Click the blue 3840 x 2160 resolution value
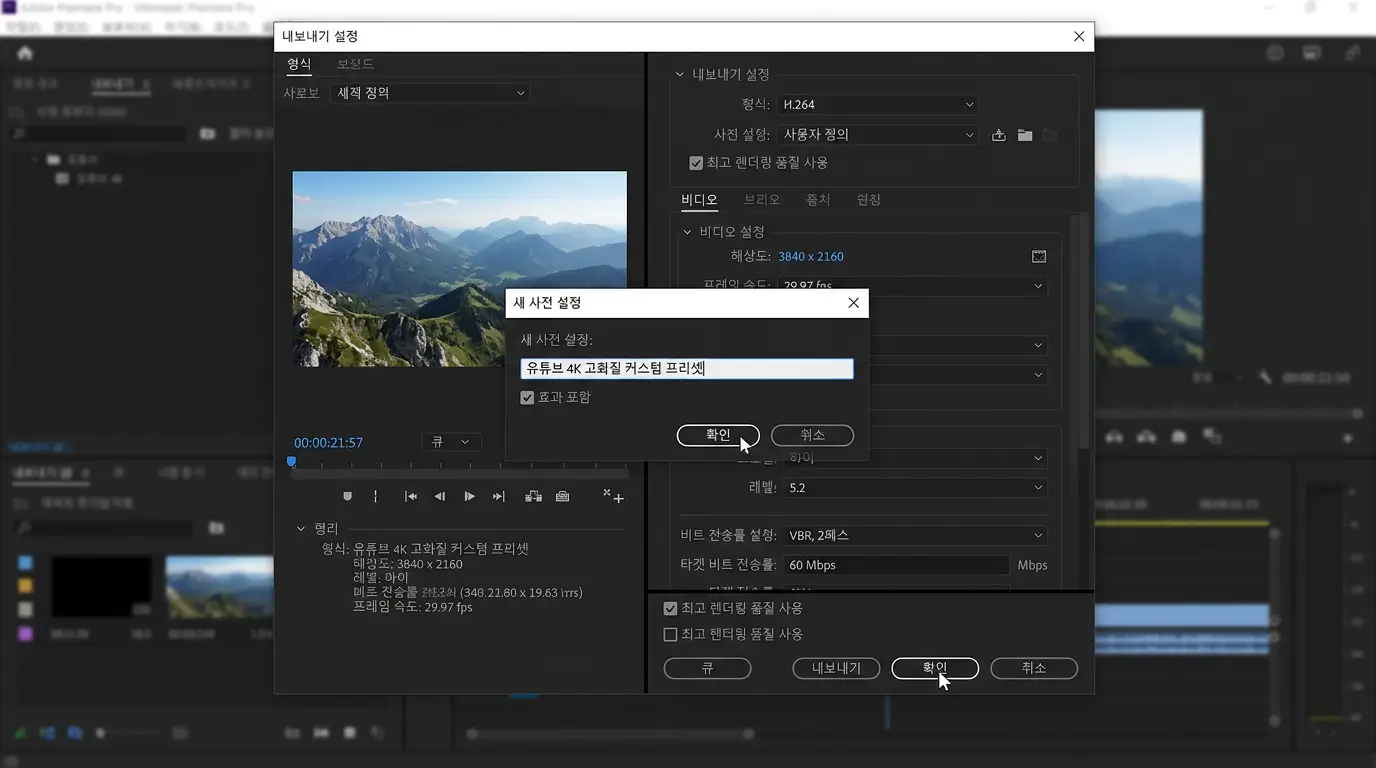Viewport: 1376px width, 768px height. [x=811, y=257]
